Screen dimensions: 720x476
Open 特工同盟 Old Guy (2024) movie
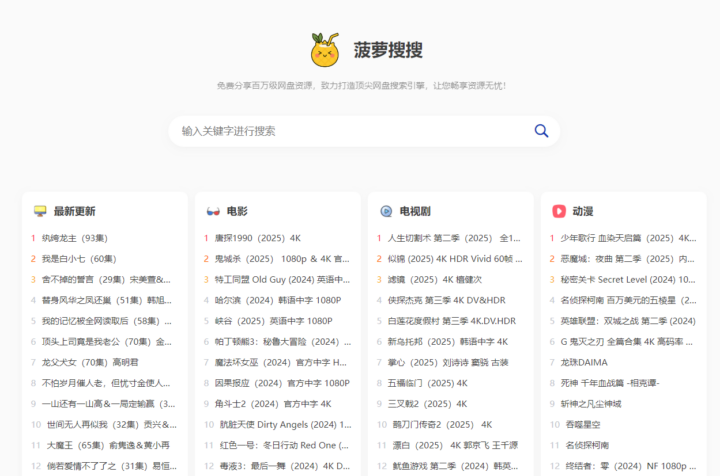pos(282,280)
